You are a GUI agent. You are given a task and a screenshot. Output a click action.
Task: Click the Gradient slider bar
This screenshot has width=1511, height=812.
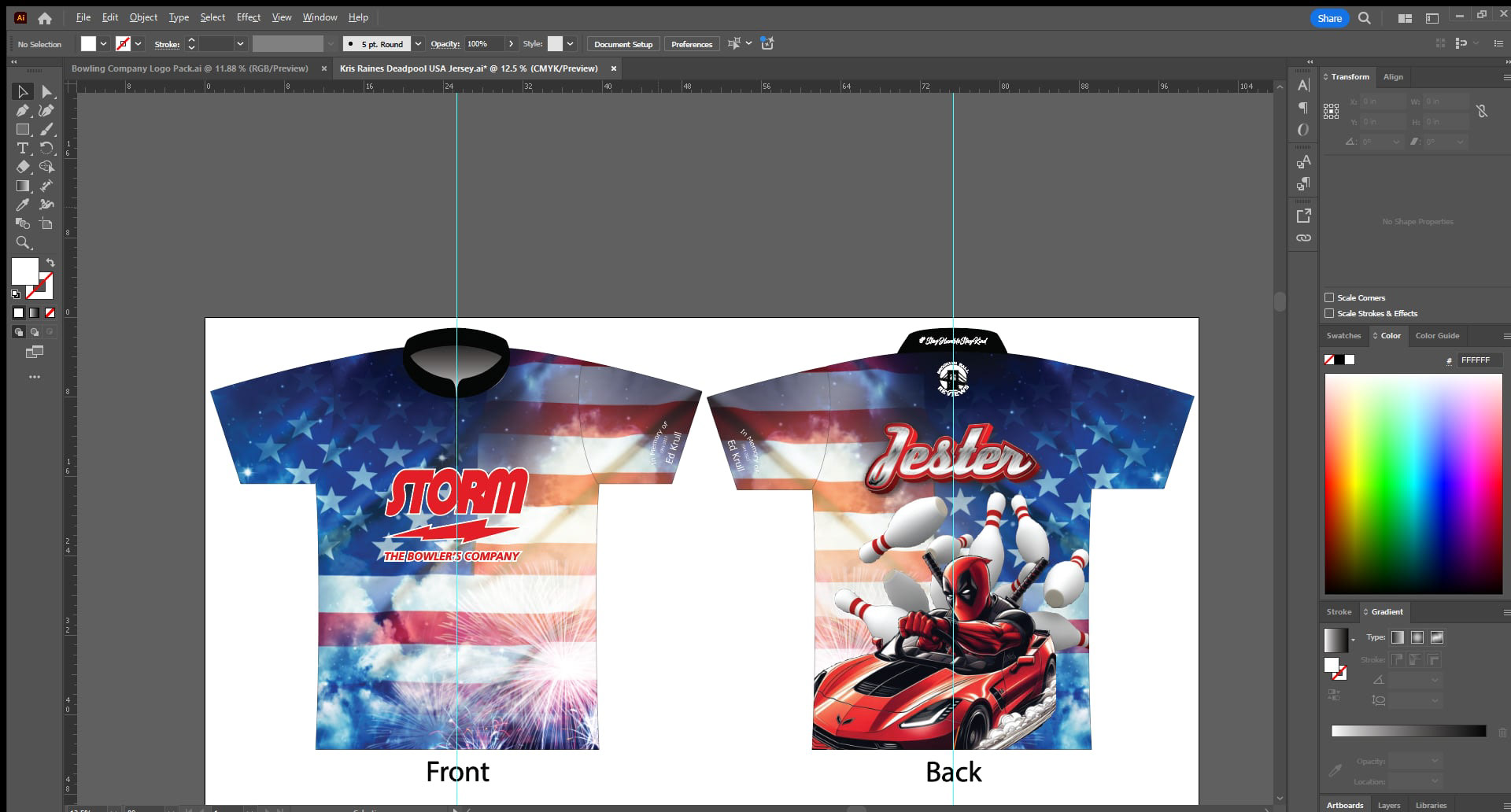[1408, 731]
